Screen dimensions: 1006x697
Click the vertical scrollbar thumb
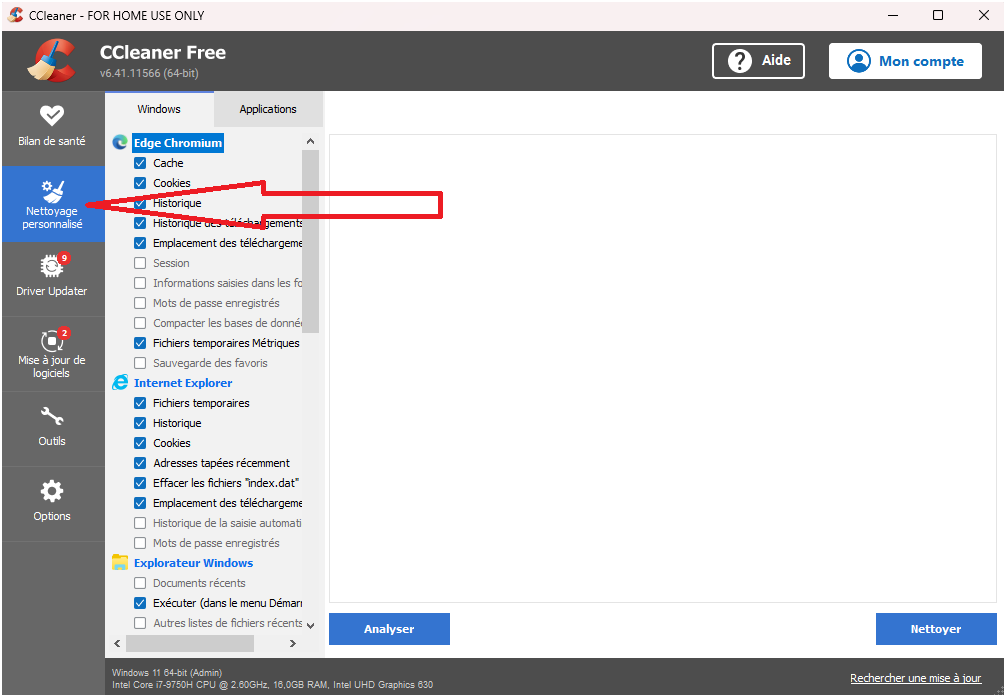point(311,241)
